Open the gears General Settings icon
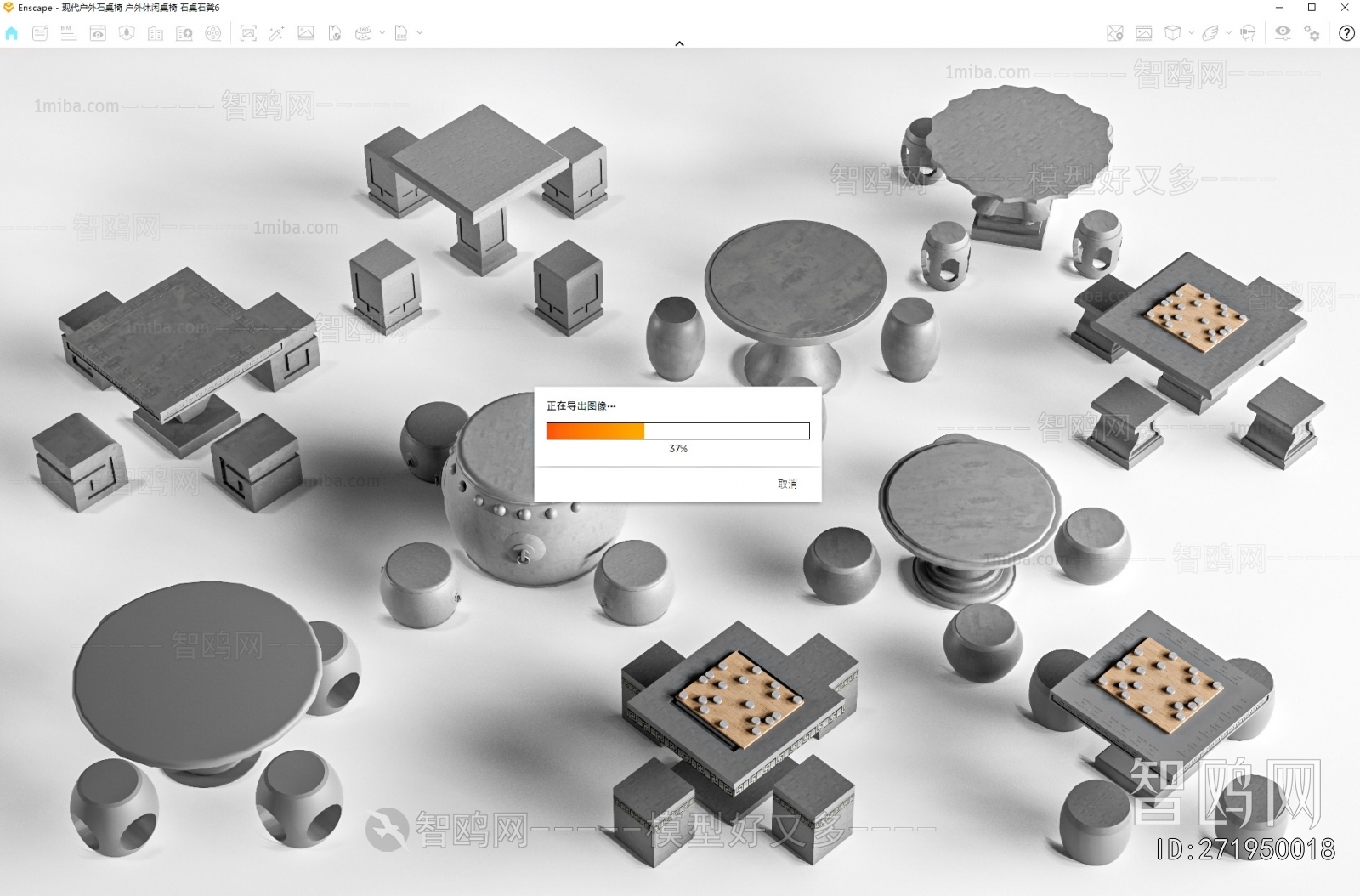Viewport: 1360px width, 896px height. (1312, 33)
